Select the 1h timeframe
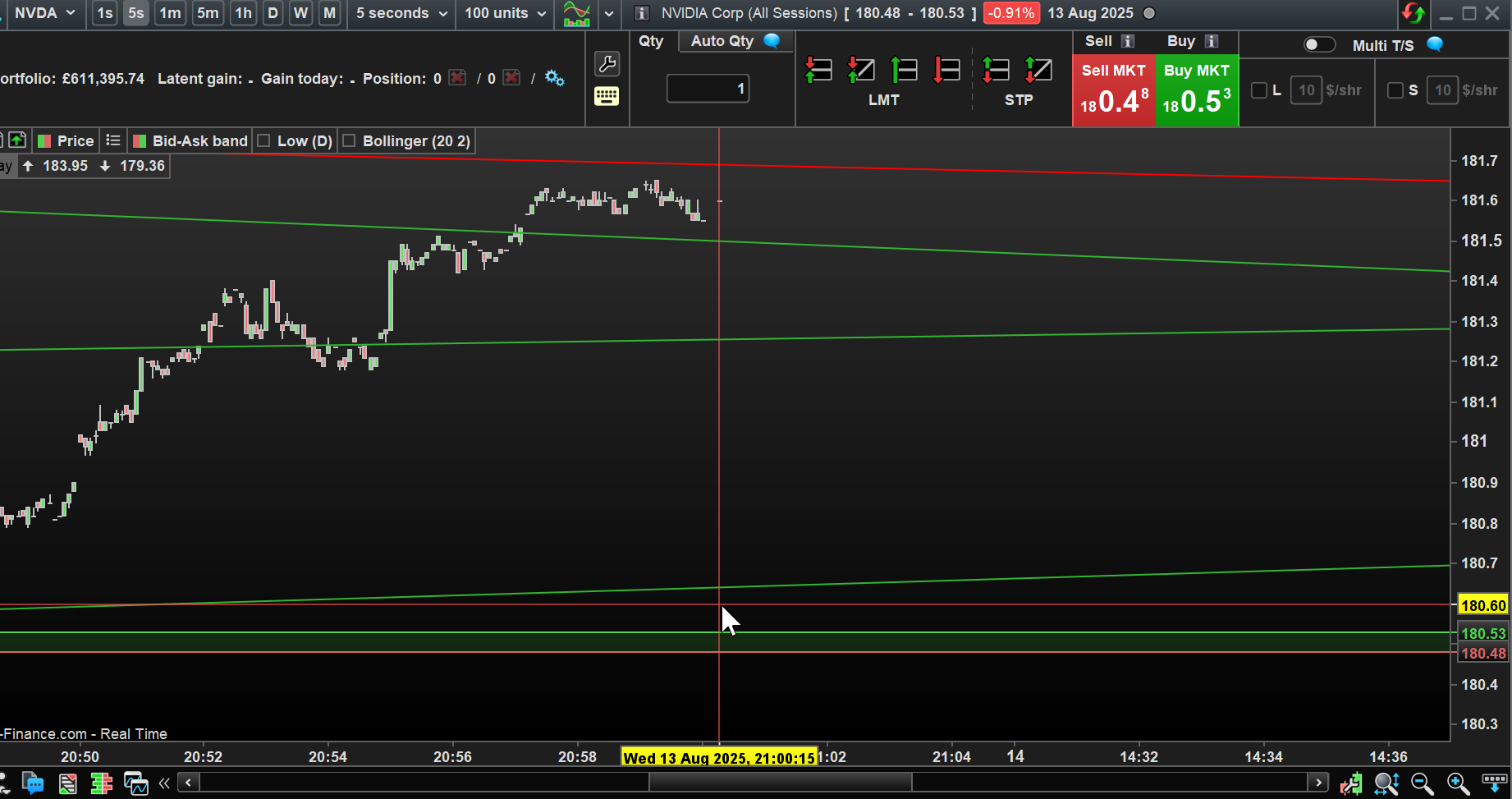This screenshot has height=799, width=1512. (244, 13)
